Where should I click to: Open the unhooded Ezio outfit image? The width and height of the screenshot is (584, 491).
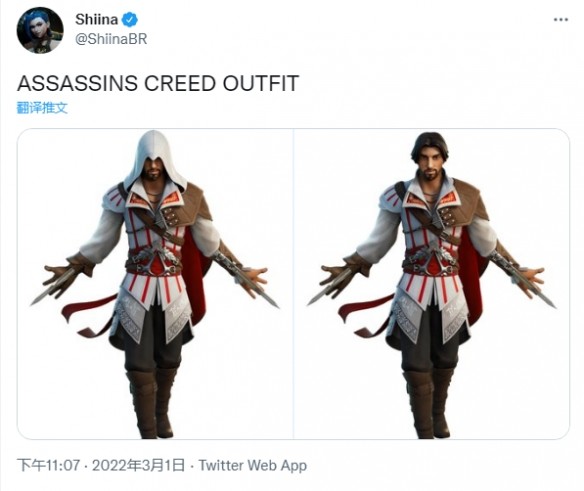click(432, 284)
